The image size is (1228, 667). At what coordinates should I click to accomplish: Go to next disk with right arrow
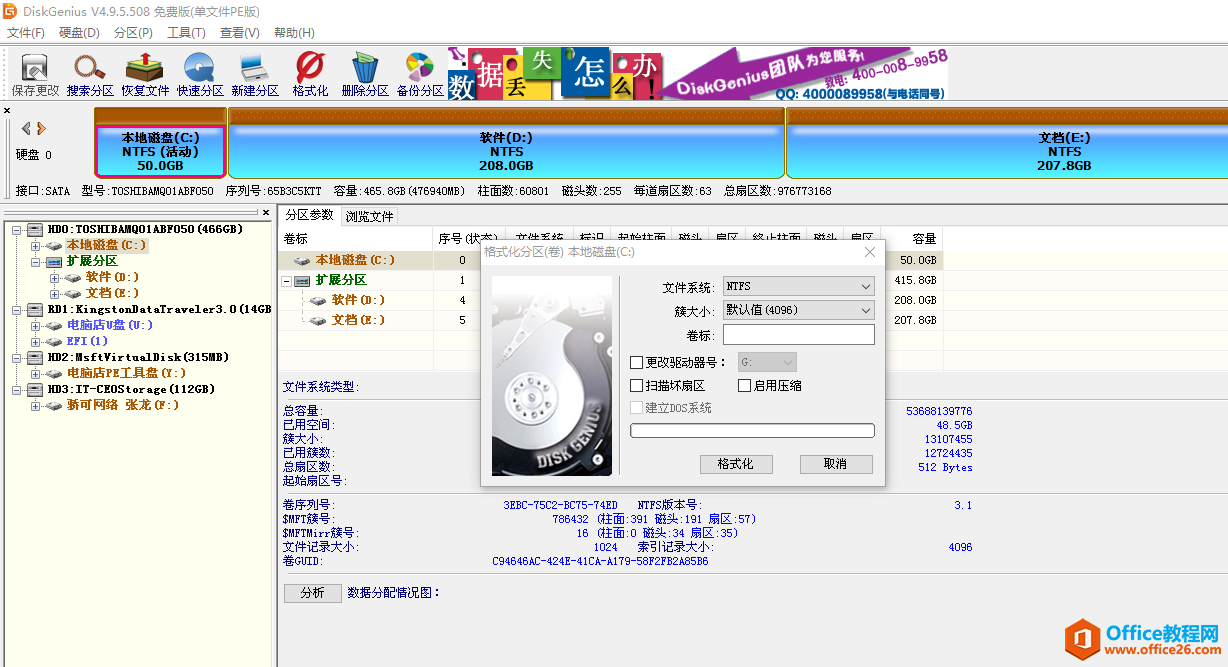click(41, 128)
